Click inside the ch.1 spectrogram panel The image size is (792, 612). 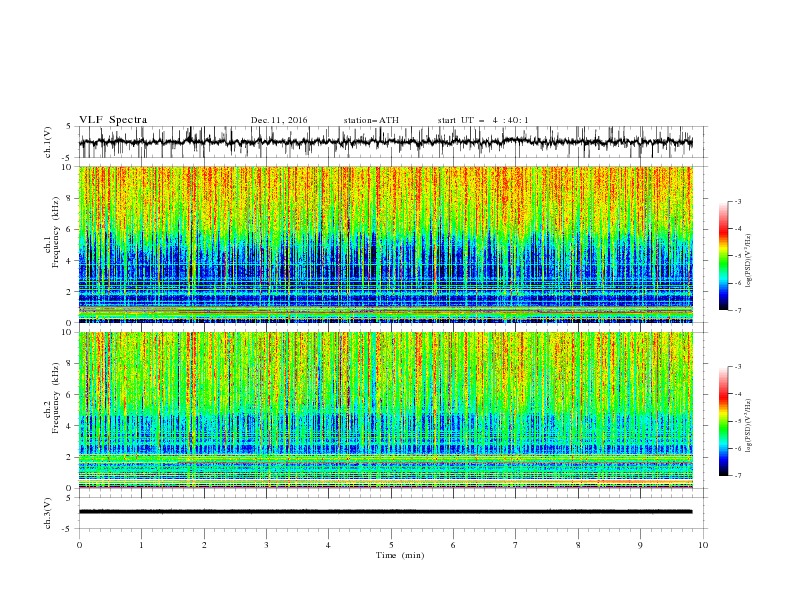(386, 244)
